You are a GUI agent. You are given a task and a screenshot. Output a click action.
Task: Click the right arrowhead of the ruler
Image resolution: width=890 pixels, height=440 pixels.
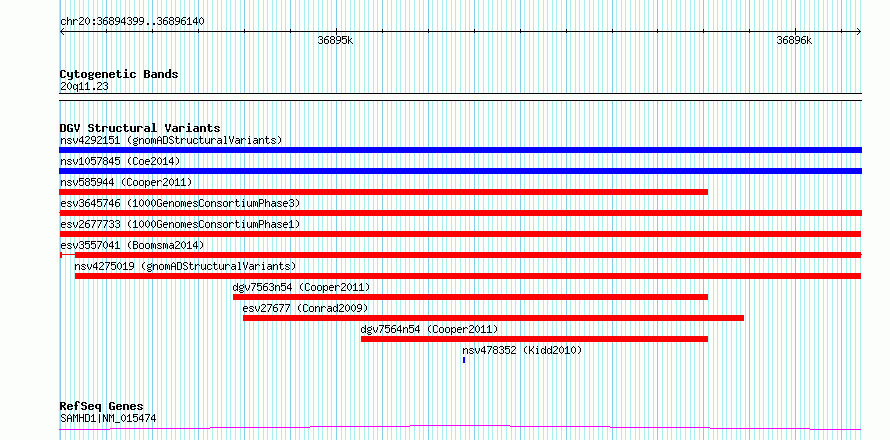859,32
